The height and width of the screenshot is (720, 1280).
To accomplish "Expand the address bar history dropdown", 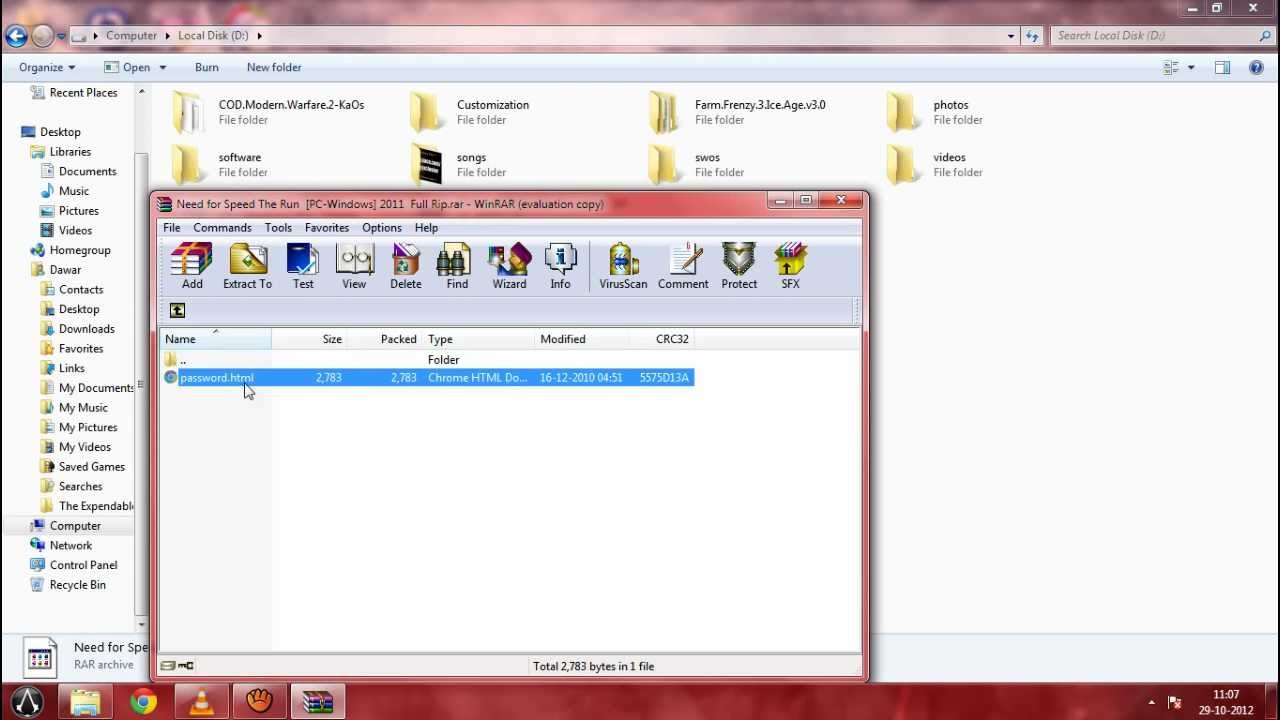I will point(1011,36).
